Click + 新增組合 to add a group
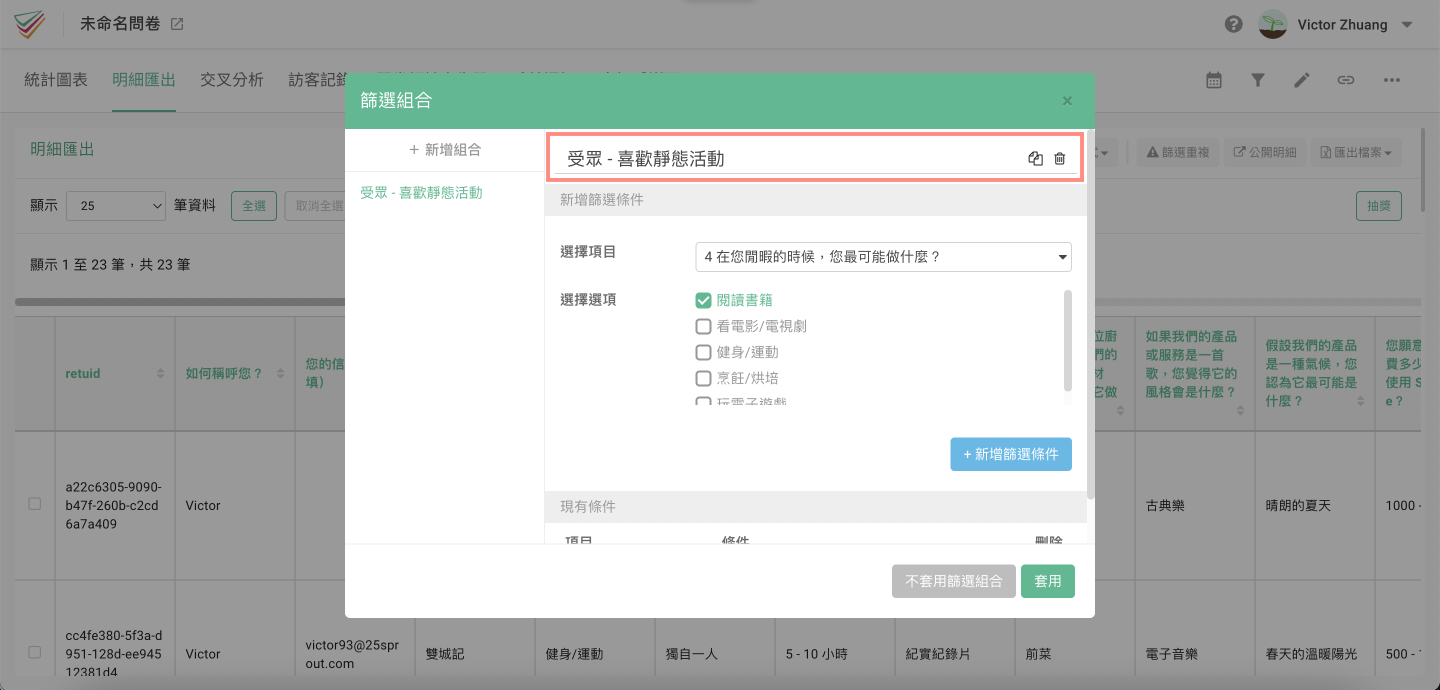This screenshot has width=1440, height=690. pyautogui.click(x=445, y=149)
